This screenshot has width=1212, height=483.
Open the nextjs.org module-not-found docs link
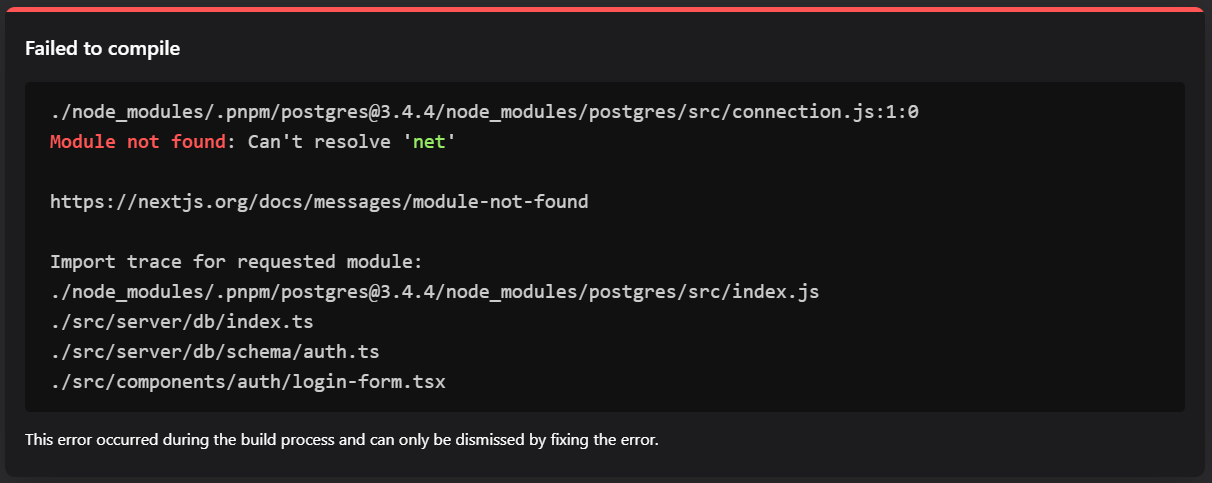coord(319,202)
